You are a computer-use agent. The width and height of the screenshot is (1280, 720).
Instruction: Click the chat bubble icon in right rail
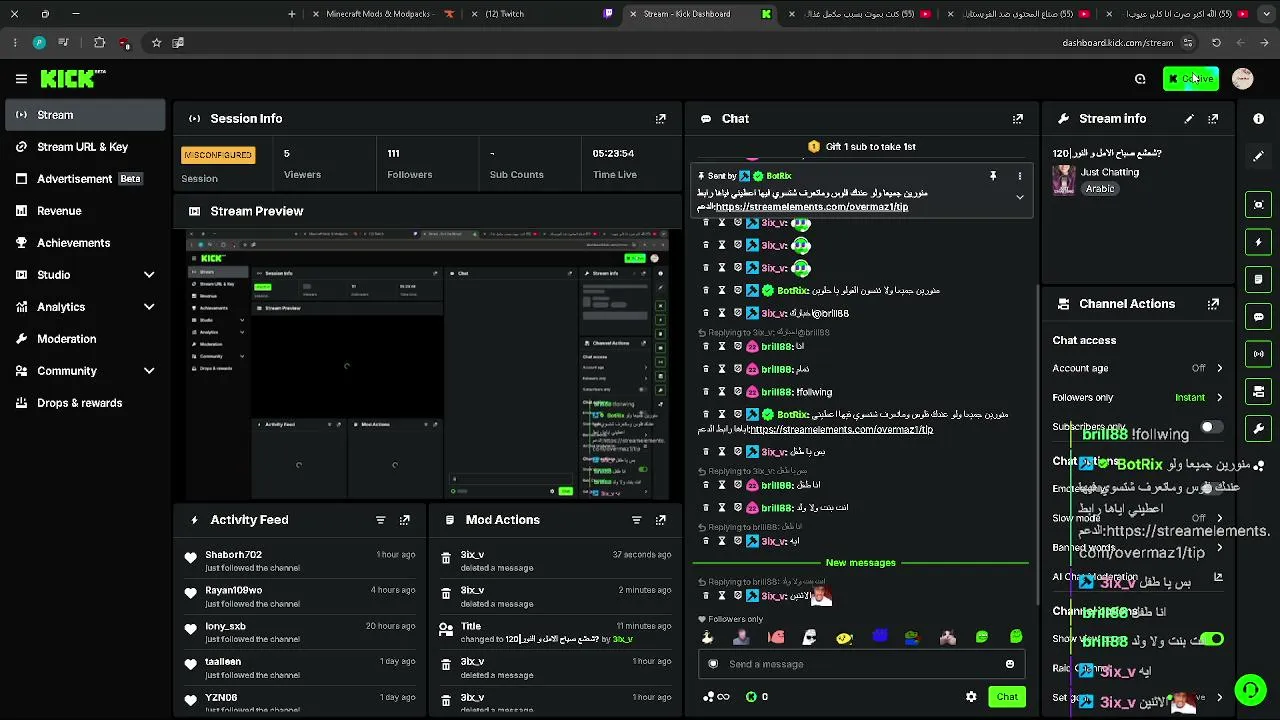tap(1259, 317)
